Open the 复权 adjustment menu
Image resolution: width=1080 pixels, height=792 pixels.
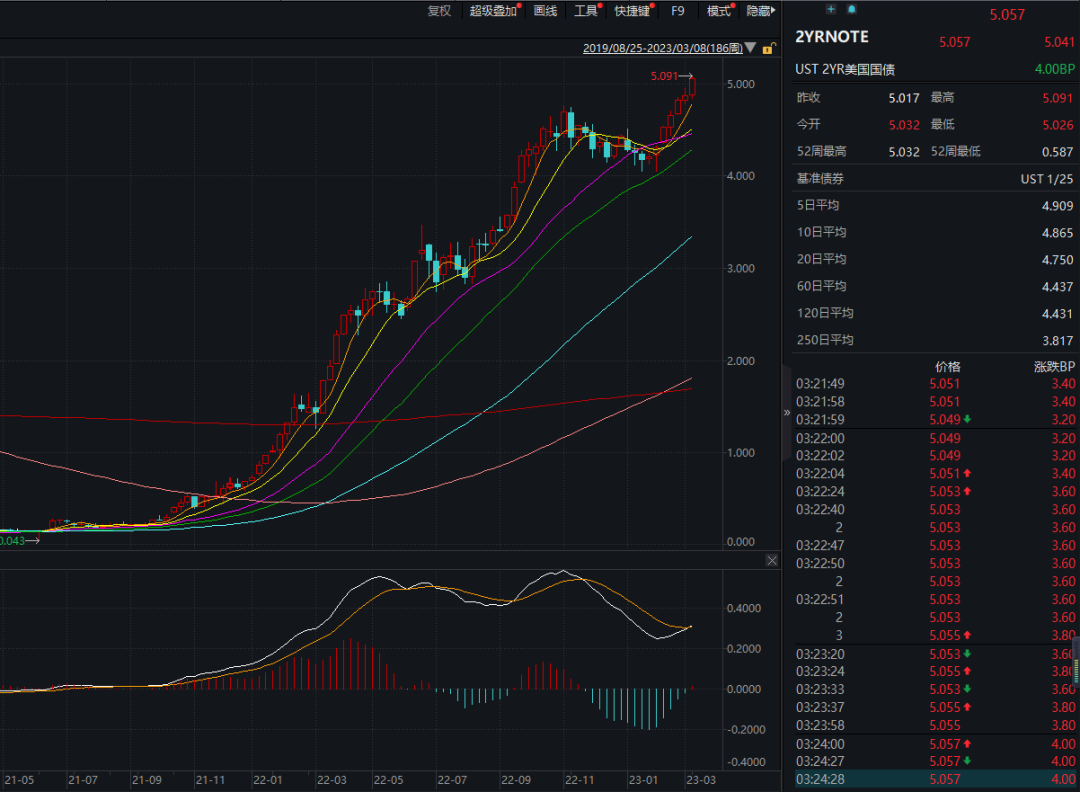click(439, 11)
